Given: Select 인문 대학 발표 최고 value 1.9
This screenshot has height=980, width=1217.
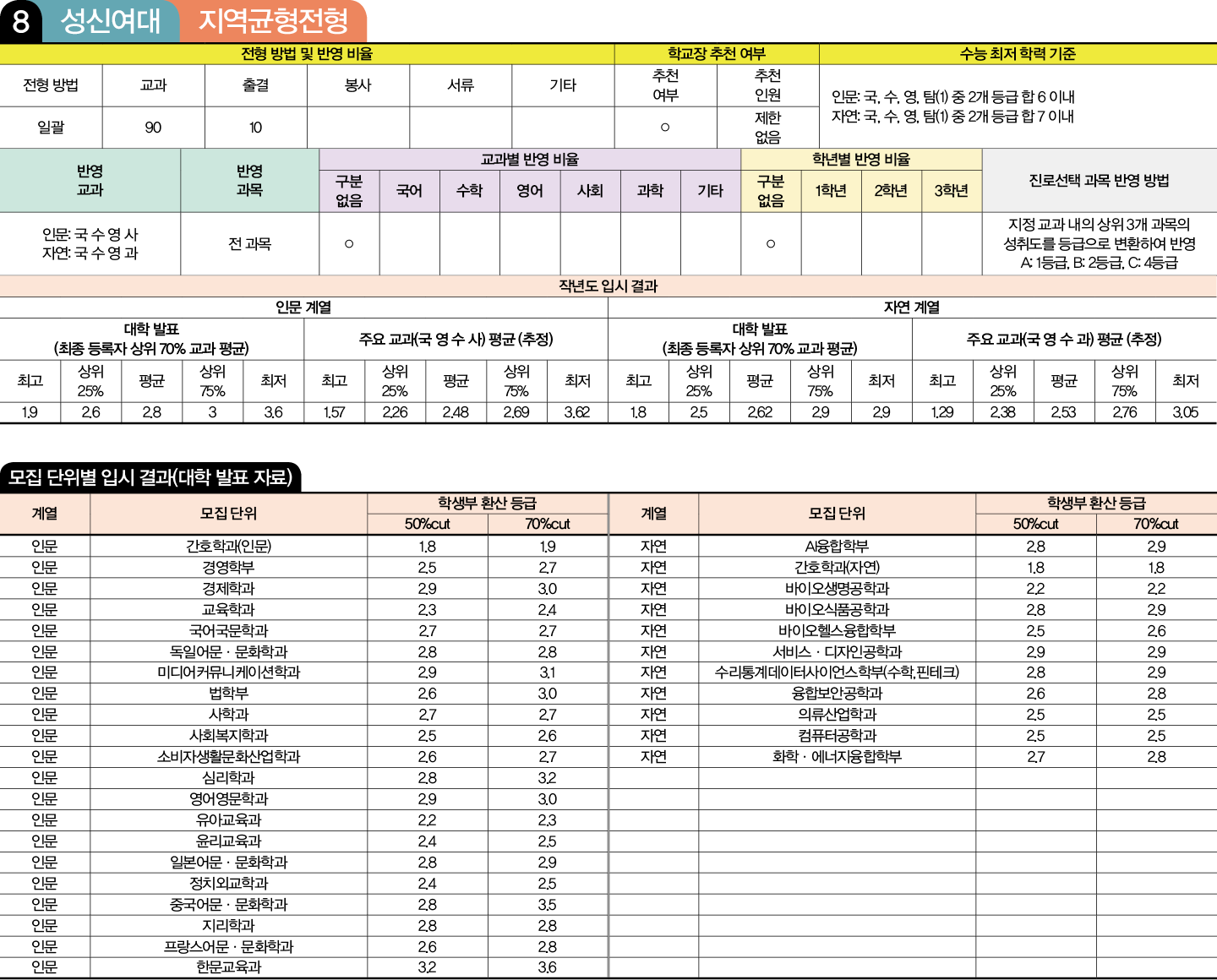Looking at the screenshot, I should tap(30, 412).
